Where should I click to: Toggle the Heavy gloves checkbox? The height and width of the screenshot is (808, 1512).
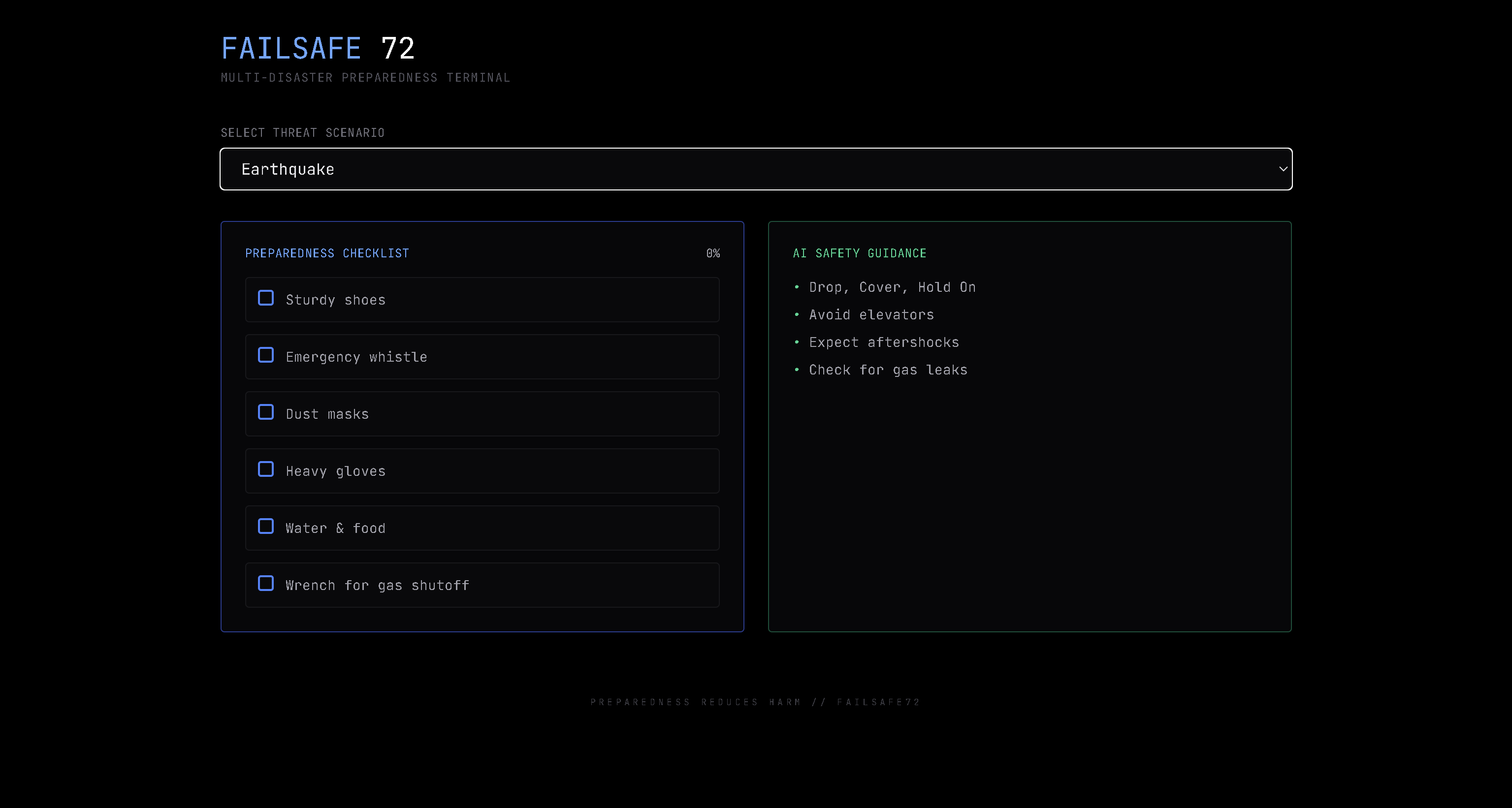point(266,469)
